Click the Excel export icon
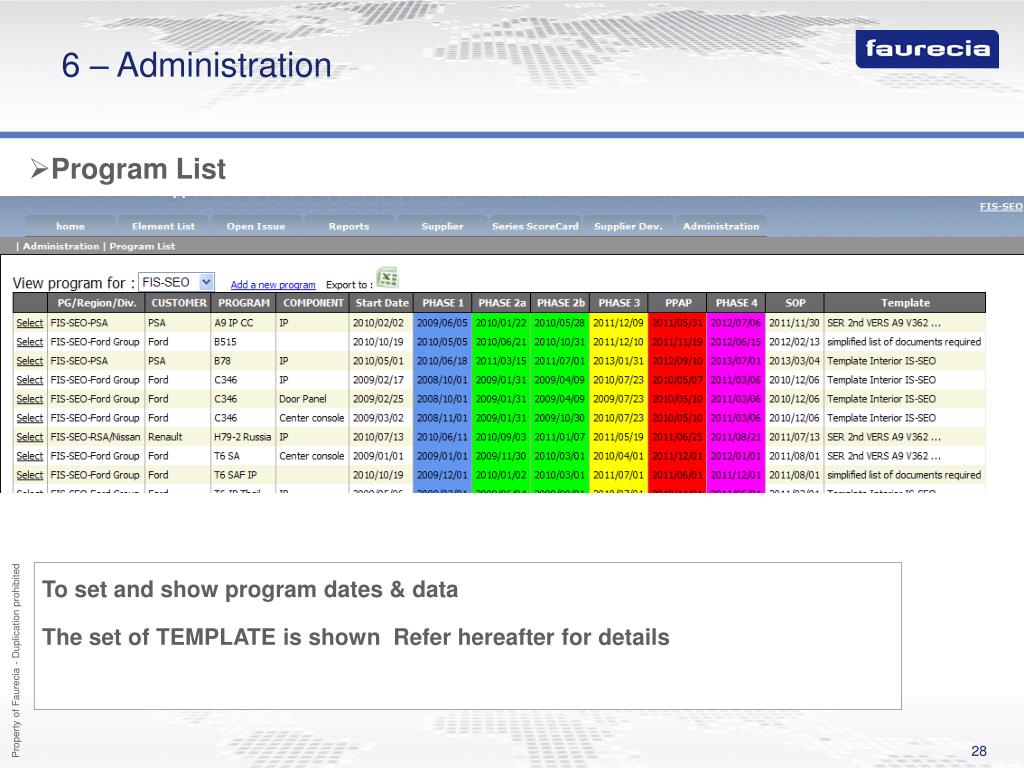 click(387, 278)
